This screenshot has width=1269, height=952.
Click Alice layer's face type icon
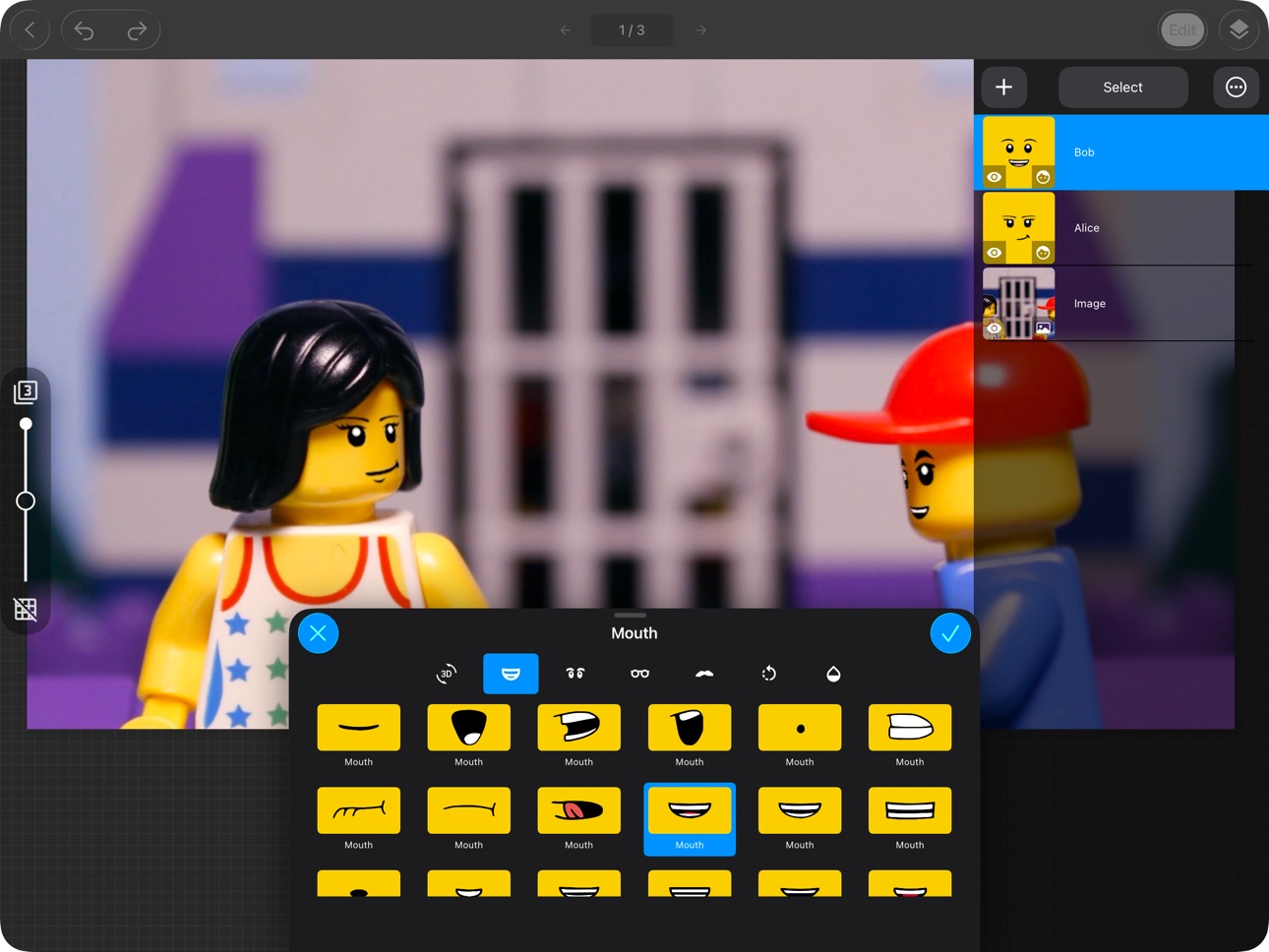1043,253
